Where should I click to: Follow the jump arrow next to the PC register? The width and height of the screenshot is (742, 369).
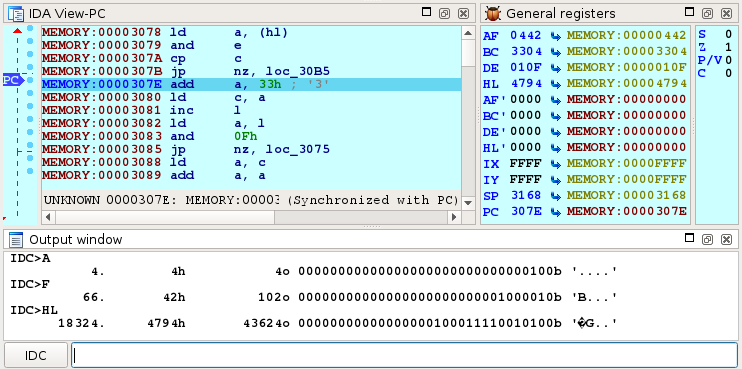tap(556, 212)
